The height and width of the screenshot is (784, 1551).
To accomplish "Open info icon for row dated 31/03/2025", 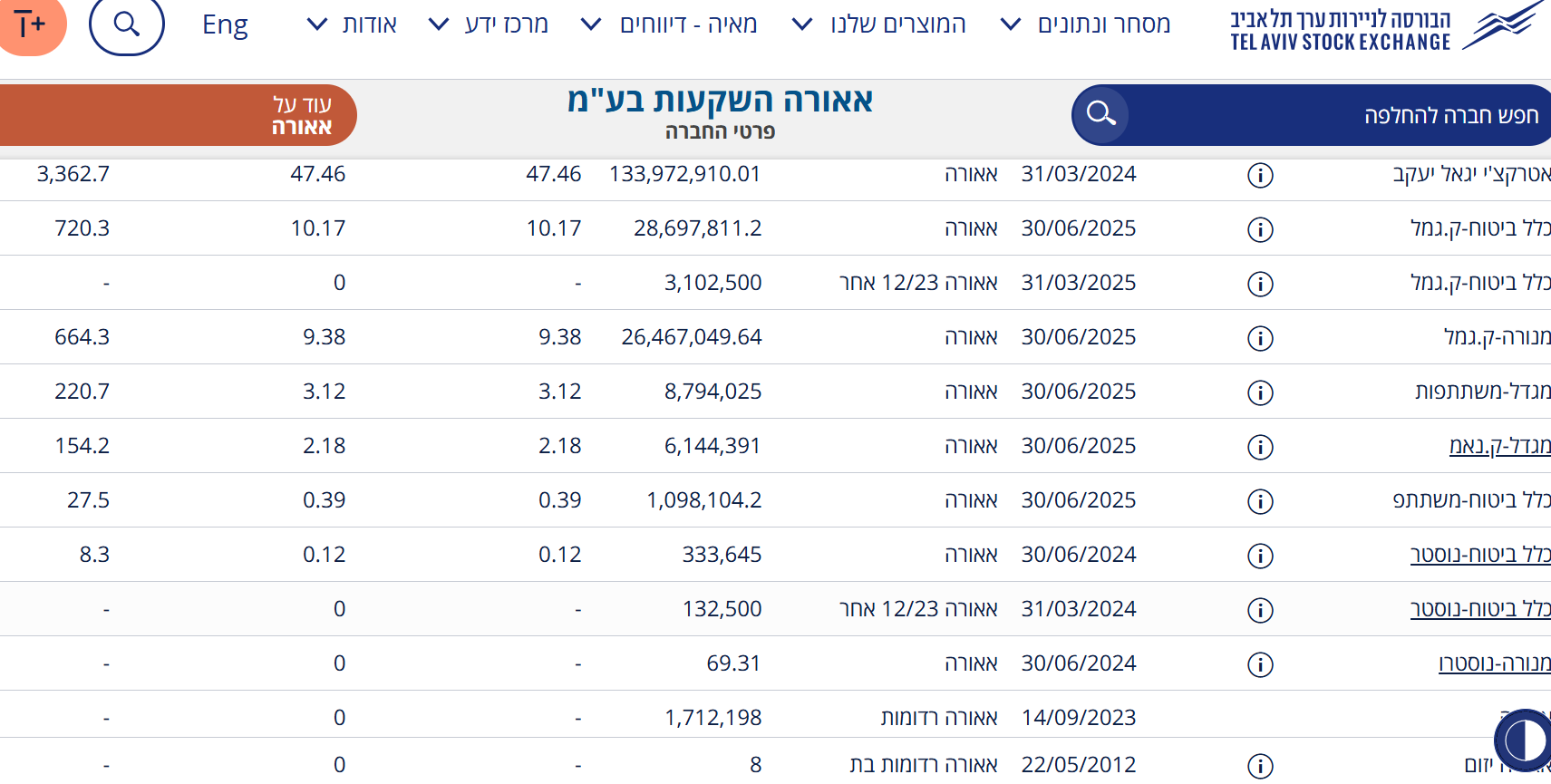I will (x=1260, y=284).
